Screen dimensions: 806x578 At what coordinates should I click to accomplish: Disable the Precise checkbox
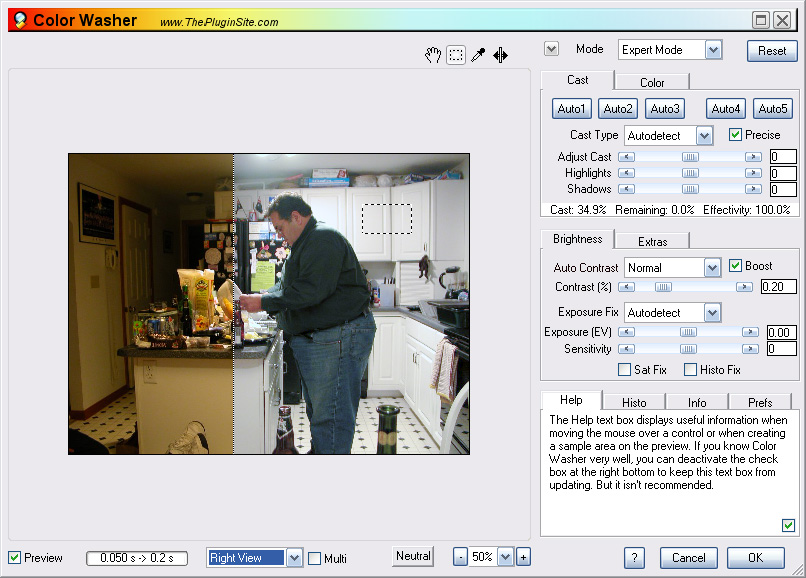[x=736, y=135]
